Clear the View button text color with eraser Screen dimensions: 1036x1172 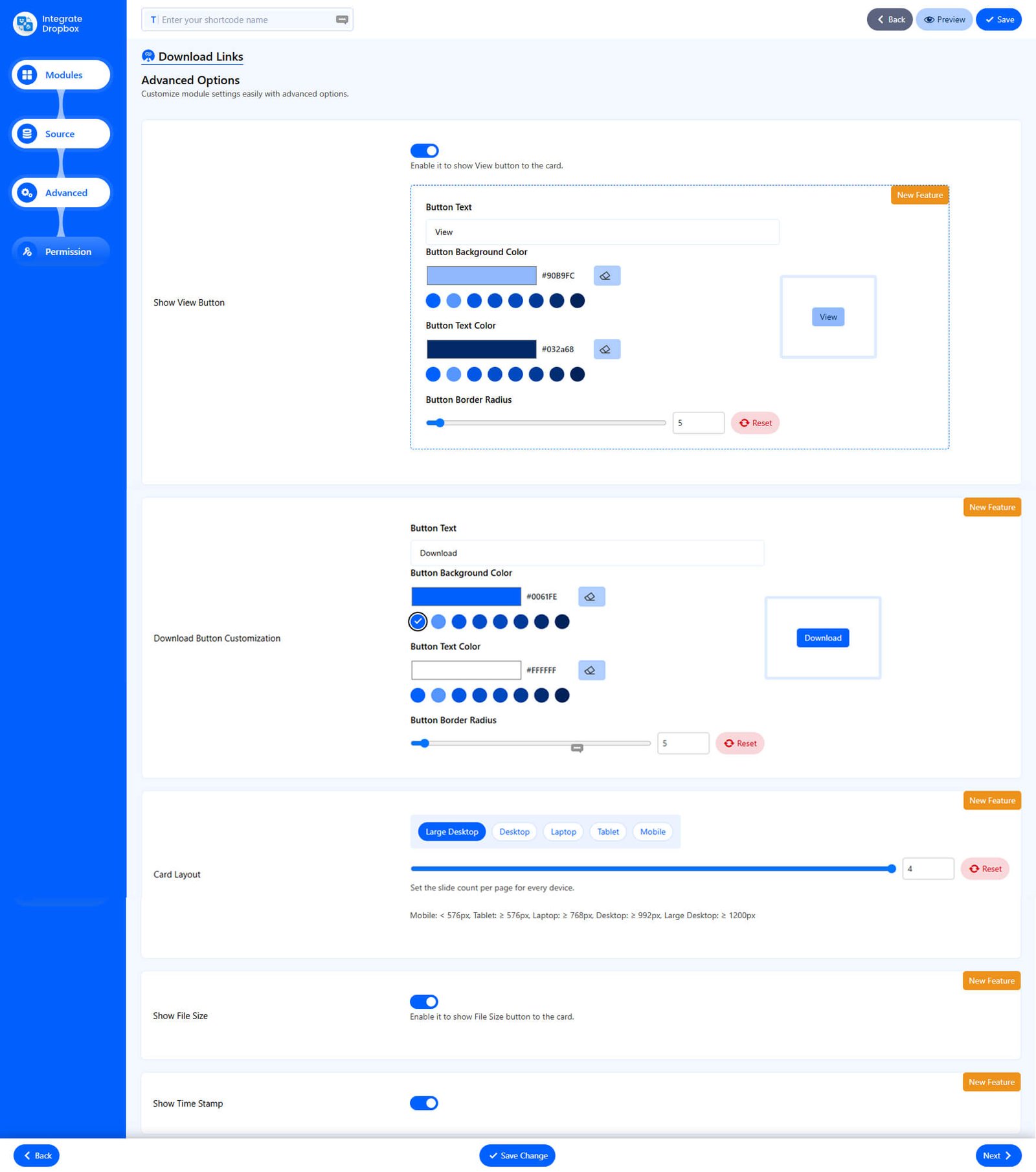[x=607, y=350]
